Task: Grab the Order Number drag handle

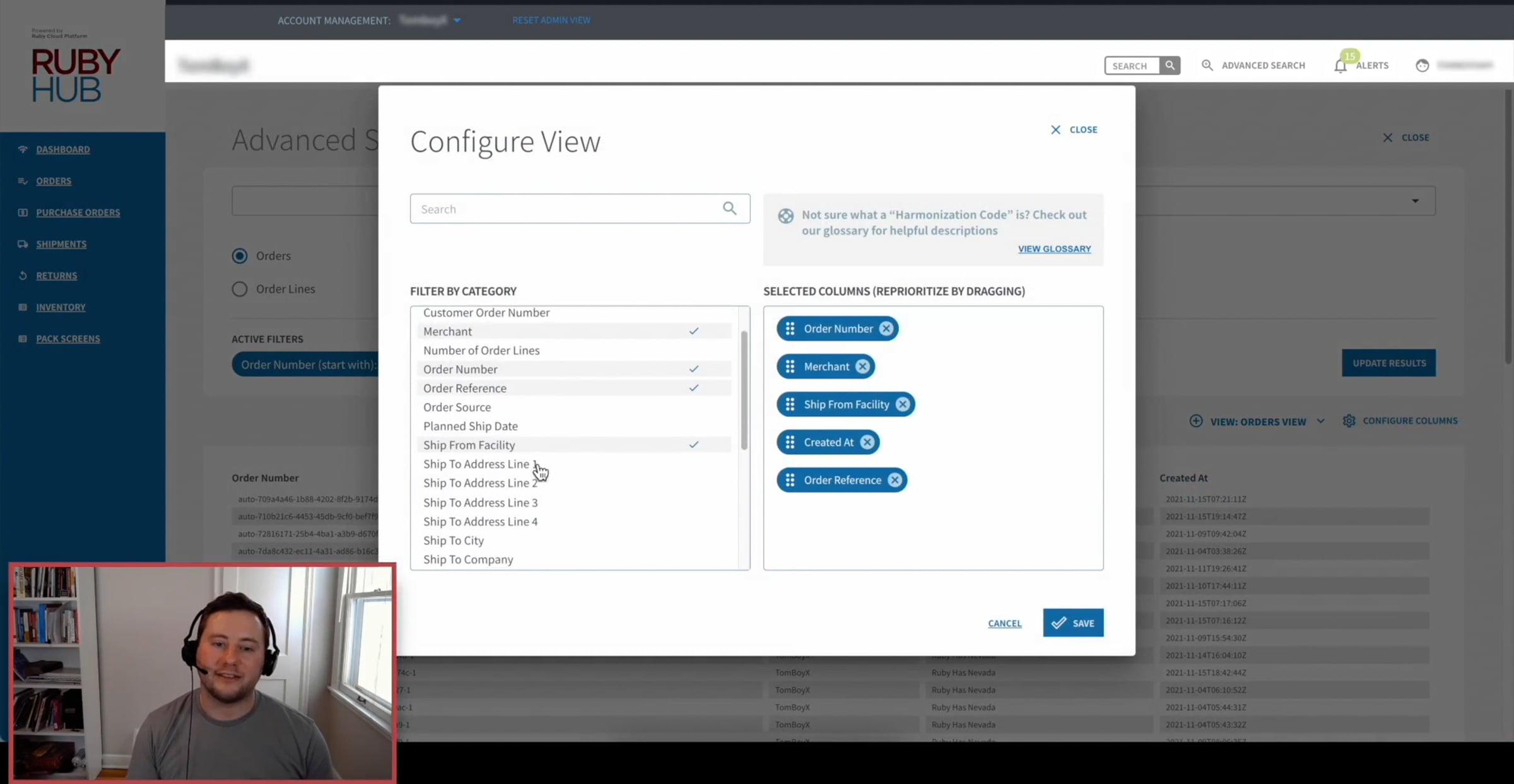Action: (790, 329)
